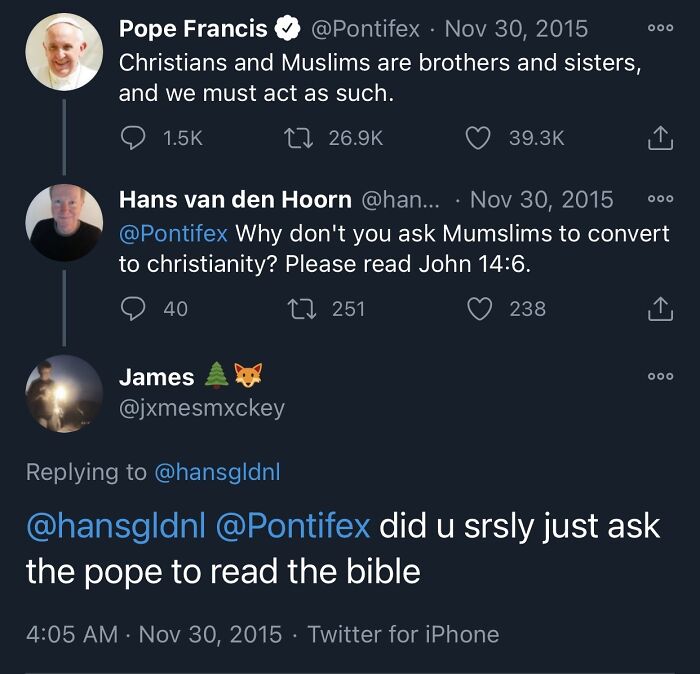Click the blue @Pontifex mention in Hans's reply
The width and height of the screenshot is (700, 674).
[x=173, y=234]
